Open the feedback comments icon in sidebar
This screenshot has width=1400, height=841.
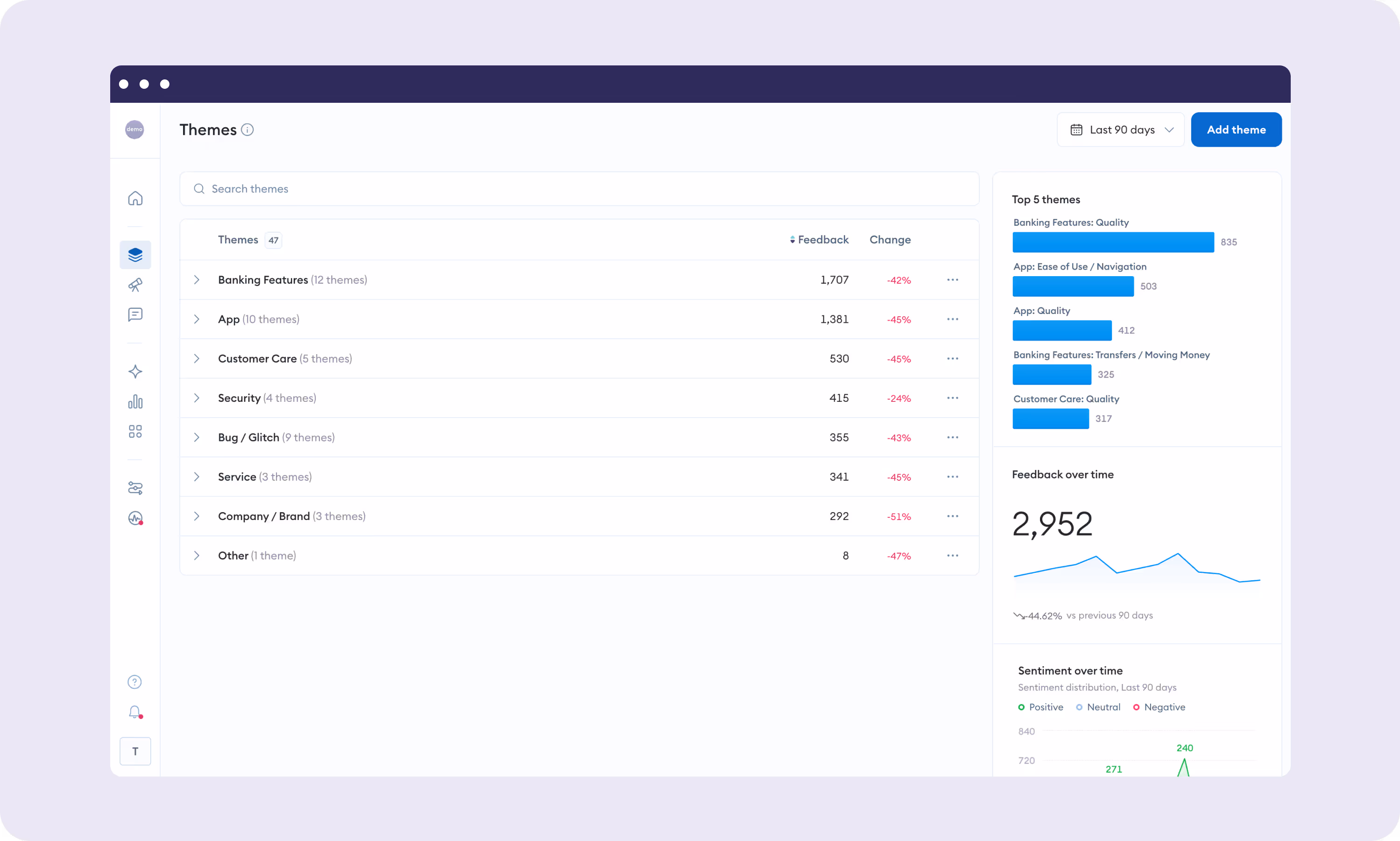135,314
